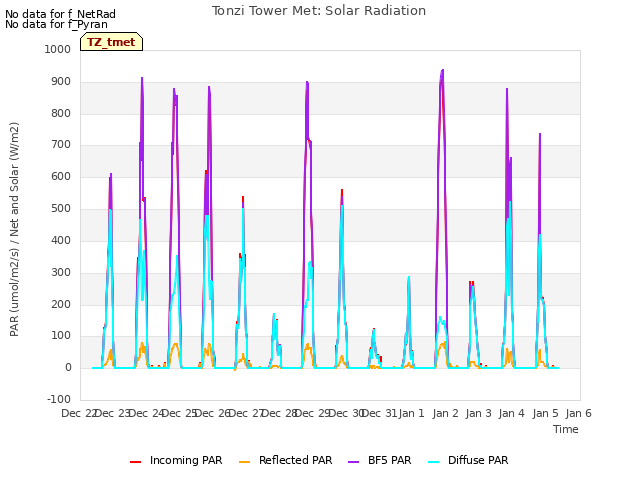
Task: Click the 0 y-axis tick label
Action: pyautogui.click(x=68, y=368)
